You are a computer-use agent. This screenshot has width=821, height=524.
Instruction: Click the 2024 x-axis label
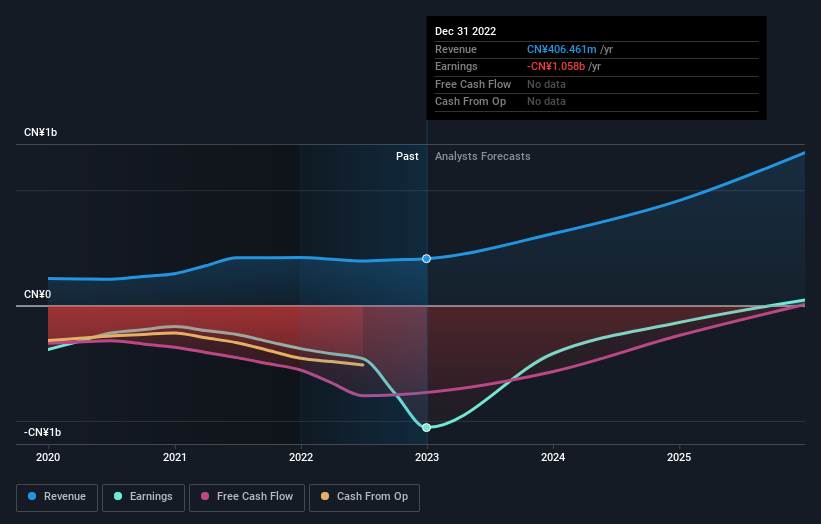tap(553, 458)
